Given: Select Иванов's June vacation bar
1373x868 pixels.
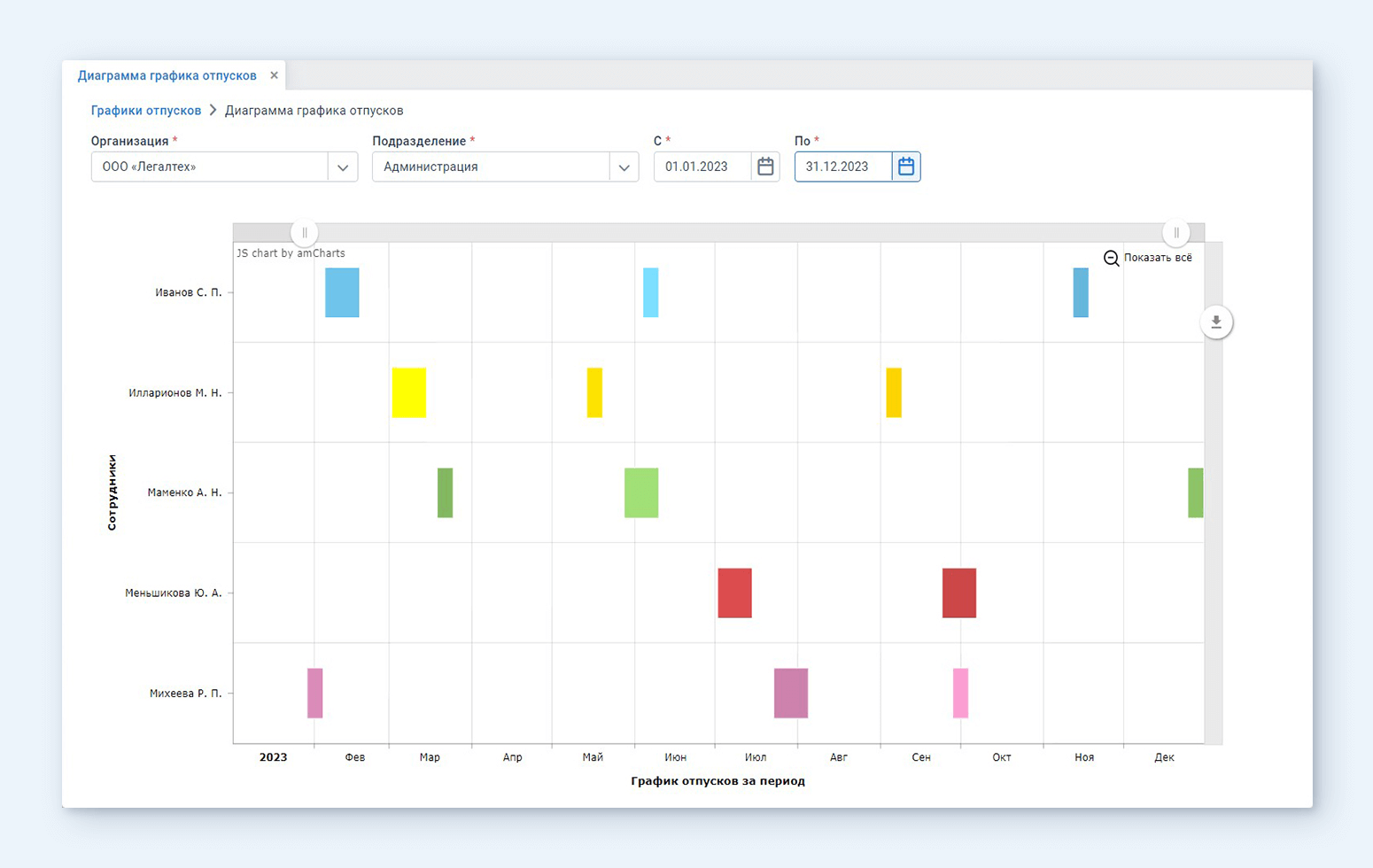Looking at the screenshot, I should pyautogui.click(x=650, y=292).
